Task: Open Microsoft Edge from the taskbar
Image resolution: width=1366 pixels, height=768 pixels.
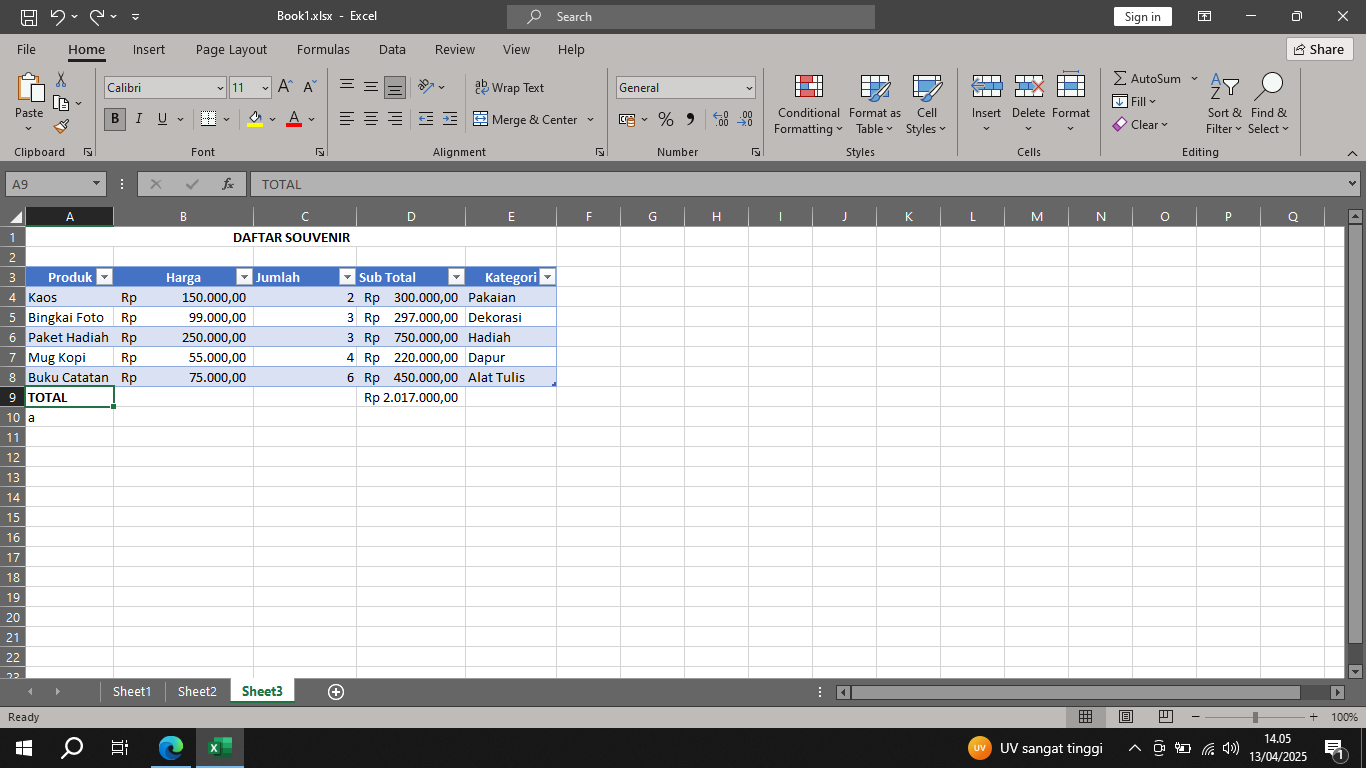Action: (172, 748)
